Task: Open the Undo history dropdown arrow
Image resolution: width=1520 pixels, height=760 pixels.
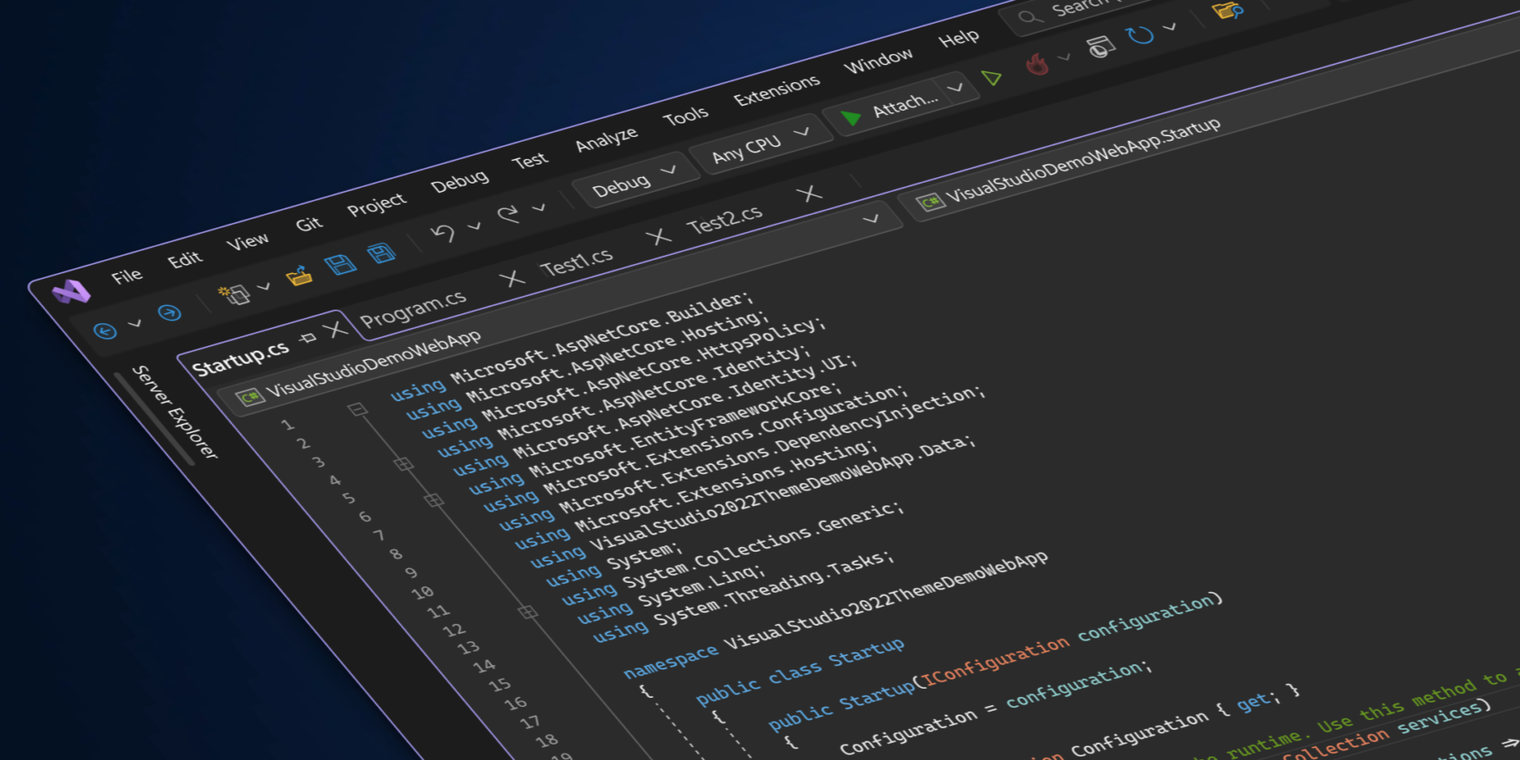Action: [474, 225]
